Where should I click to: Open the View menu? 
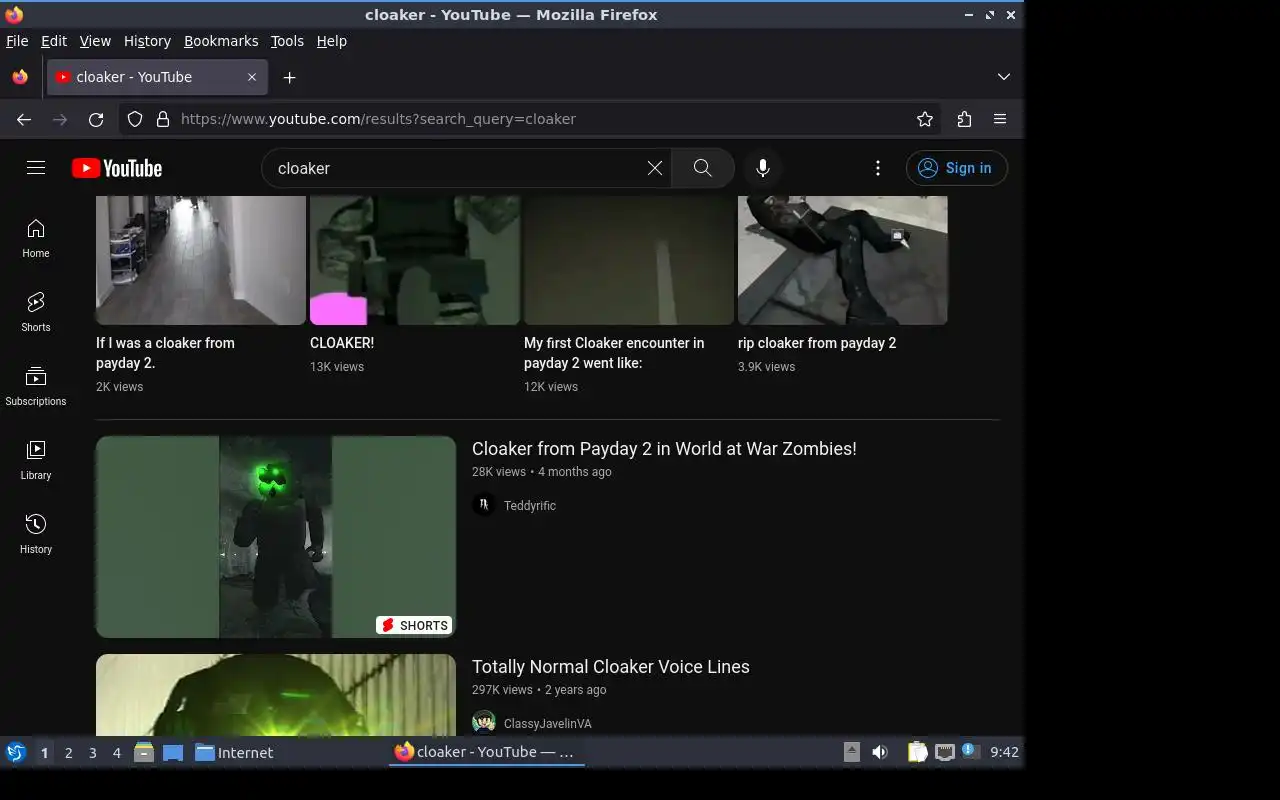(95, 41)
